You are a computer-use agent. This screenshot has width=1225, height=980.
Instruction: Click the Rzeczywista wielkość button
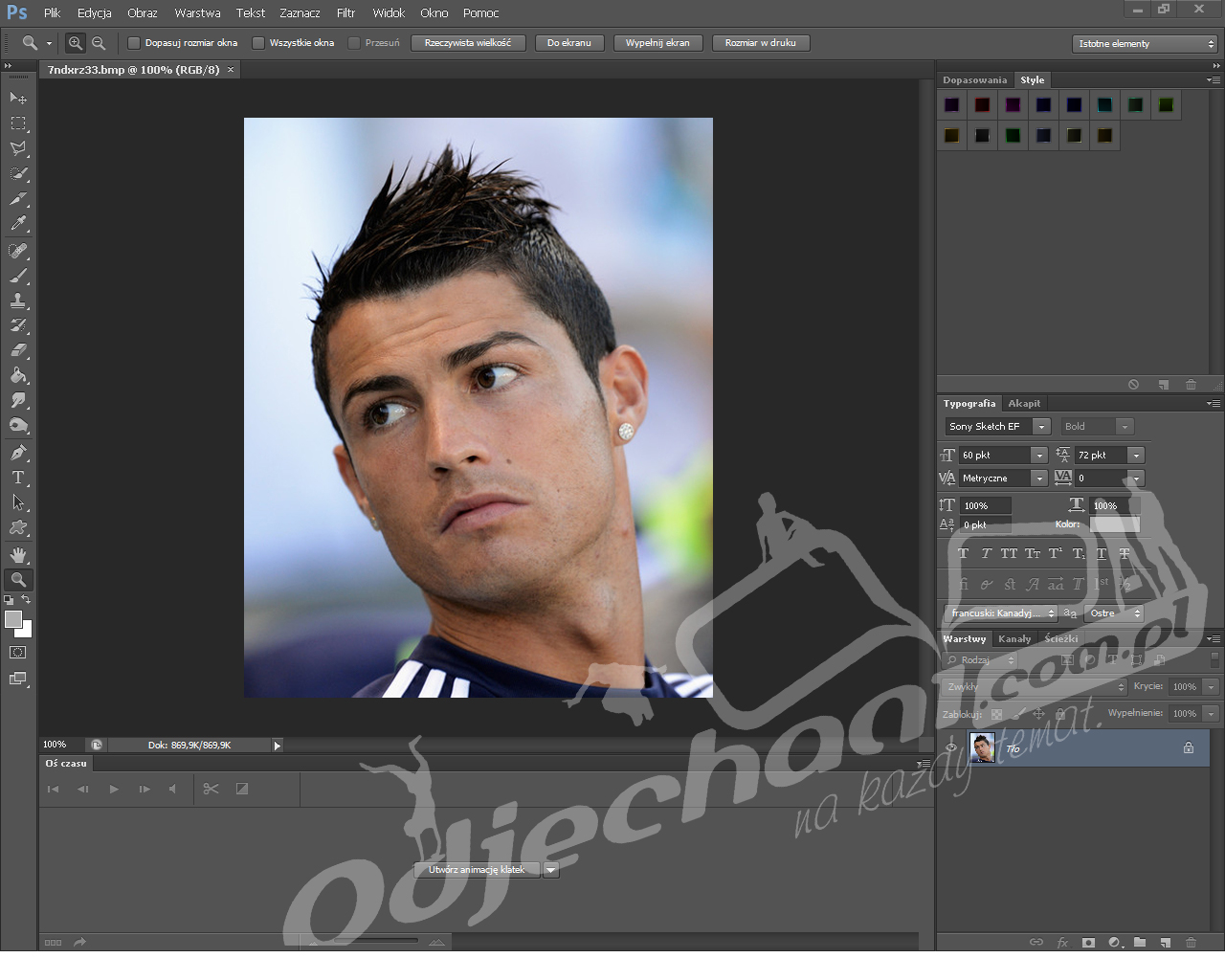468,43
